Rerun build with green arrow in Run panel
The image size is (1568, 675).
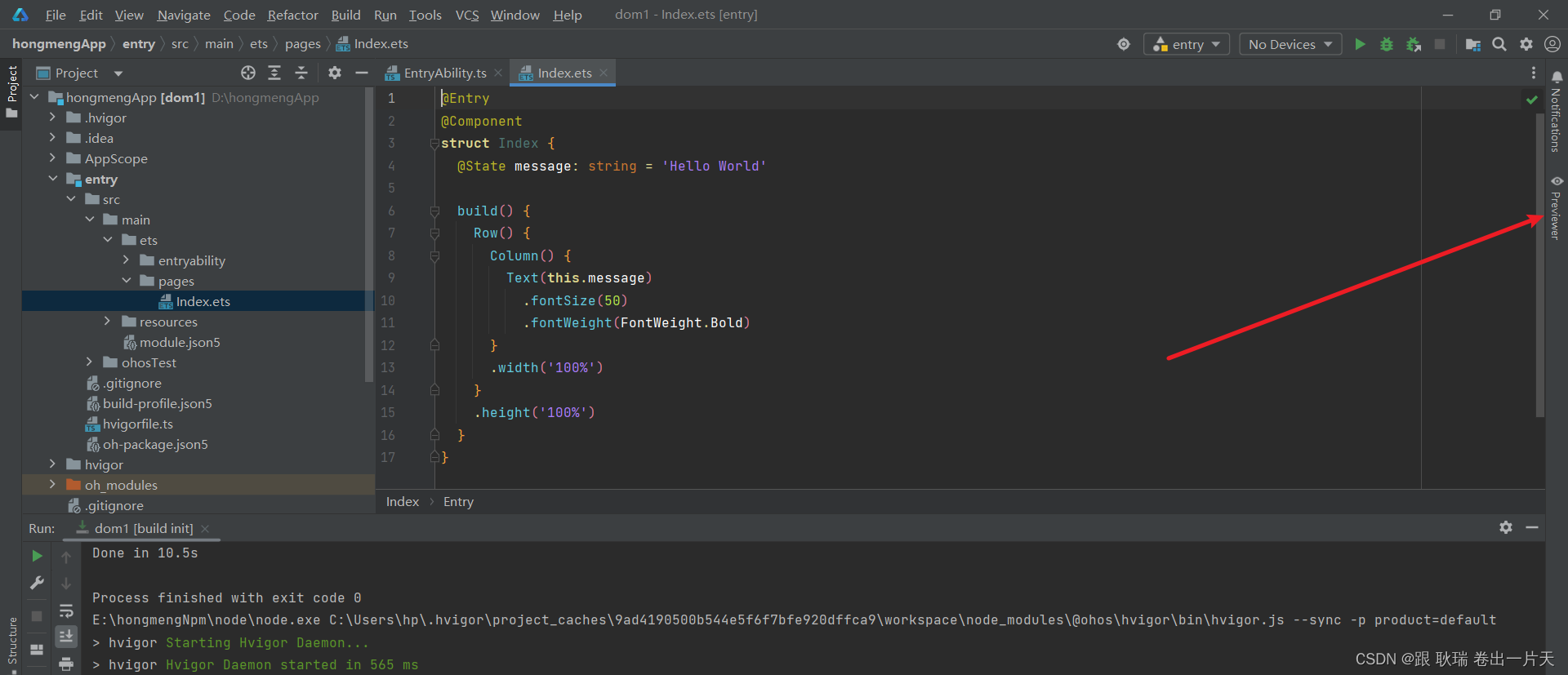pyautogui.click(x=37, y=556)
